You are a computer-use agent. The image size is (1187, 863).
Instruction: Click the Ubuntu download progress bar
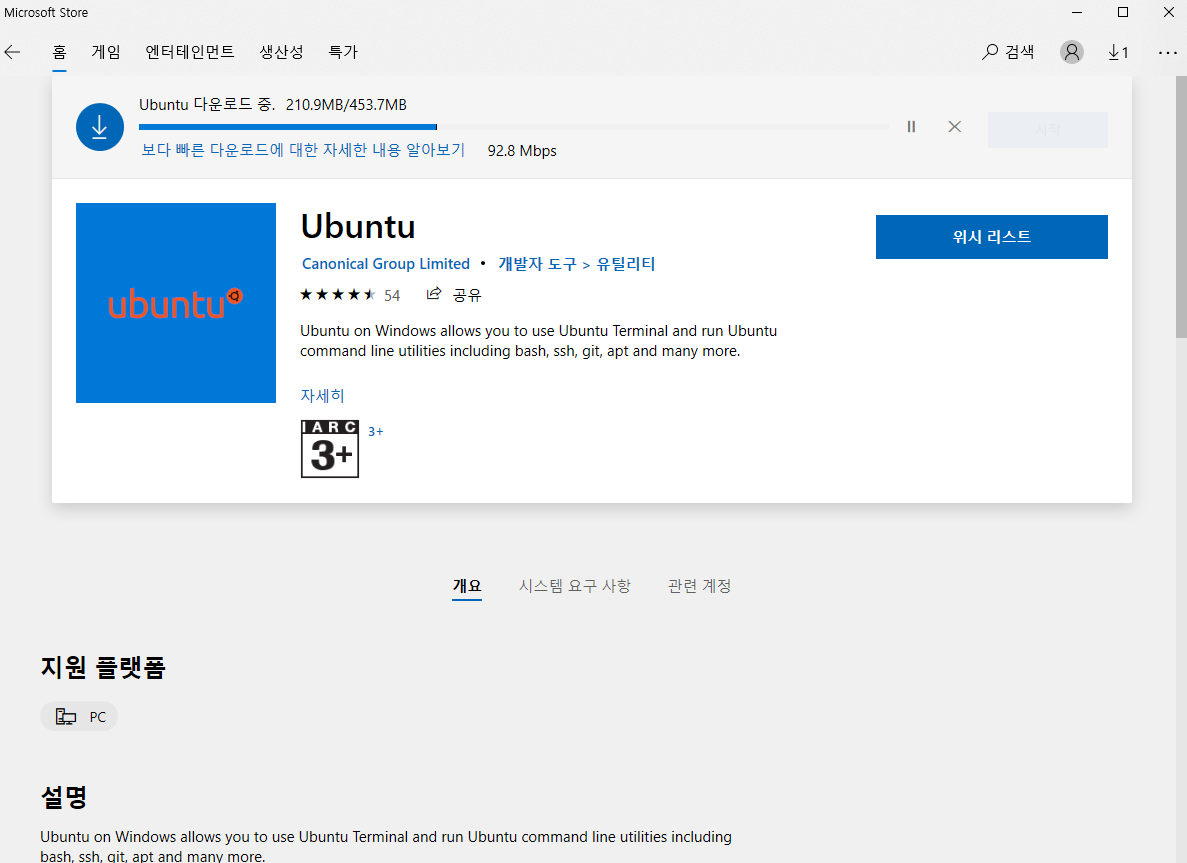[x=513, y=127]
